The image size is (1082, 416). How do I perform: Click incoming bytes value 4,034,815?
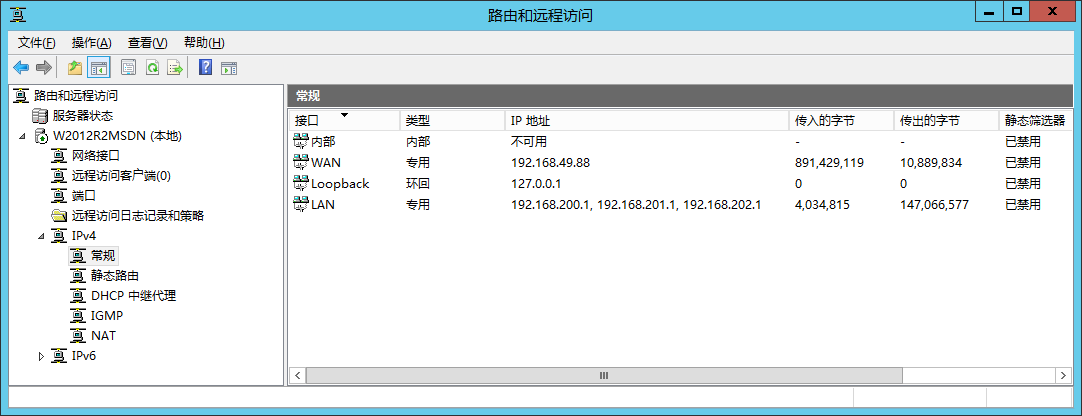click(823, 204)
